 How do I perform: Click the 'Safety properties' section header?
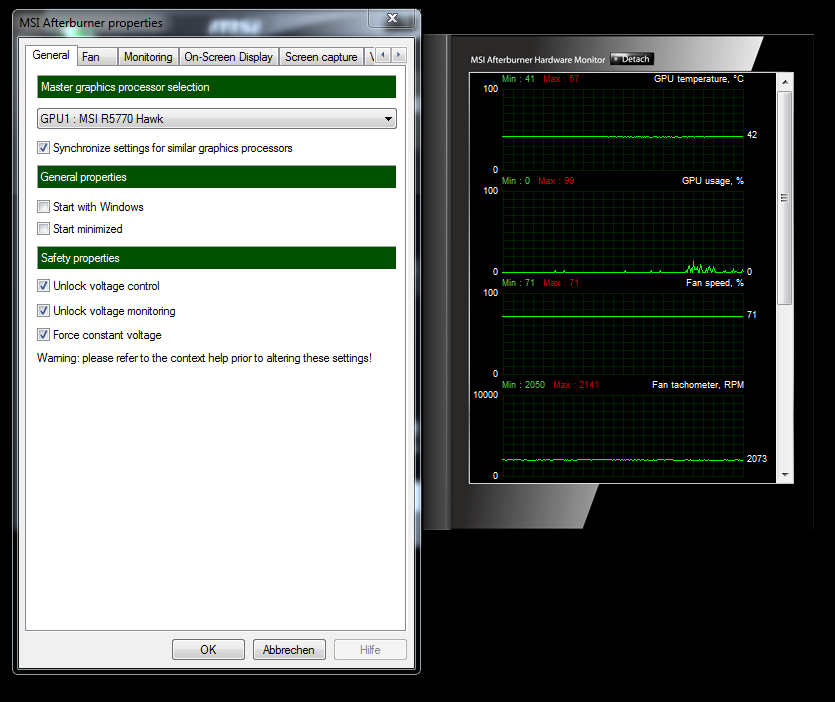point(217,258)
